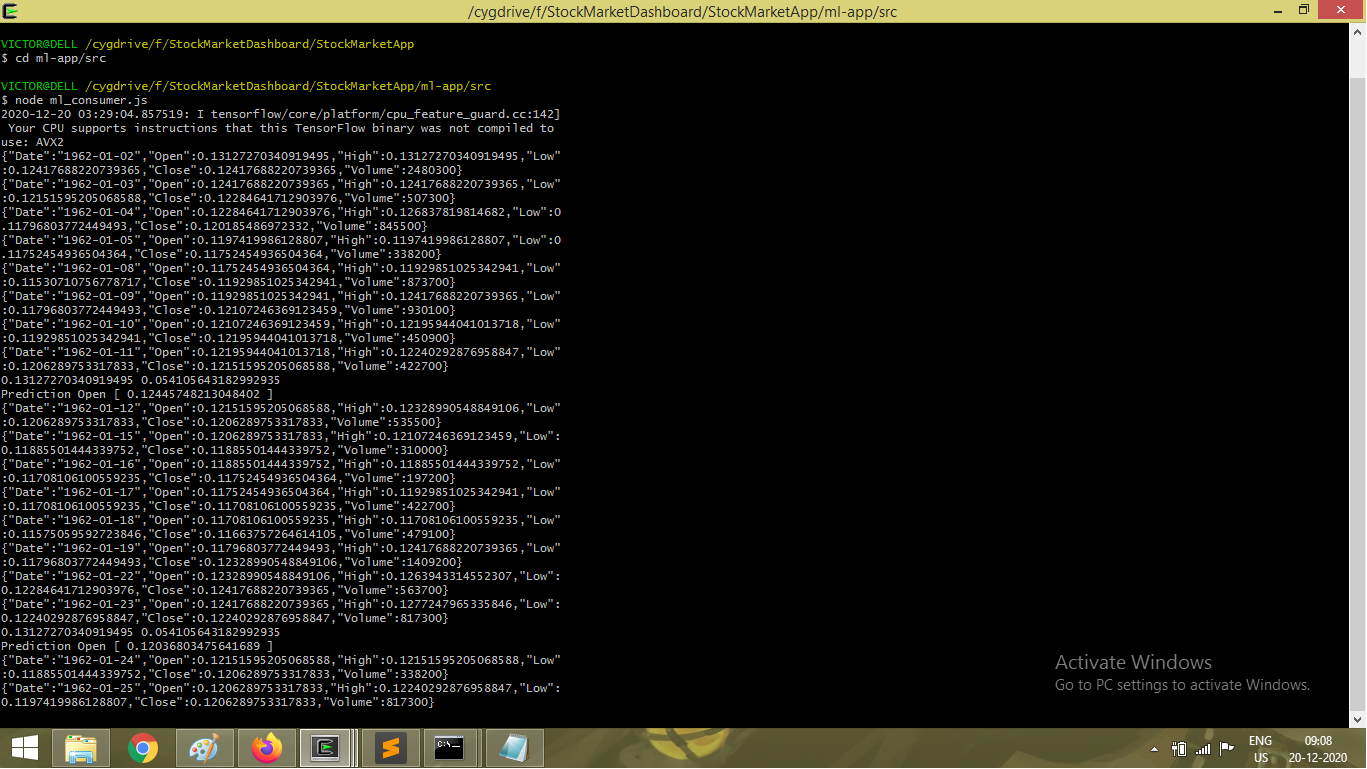Click the row with Date "1962-01-08"
The width and height of the screenshot is (1367, 769).
281,275
